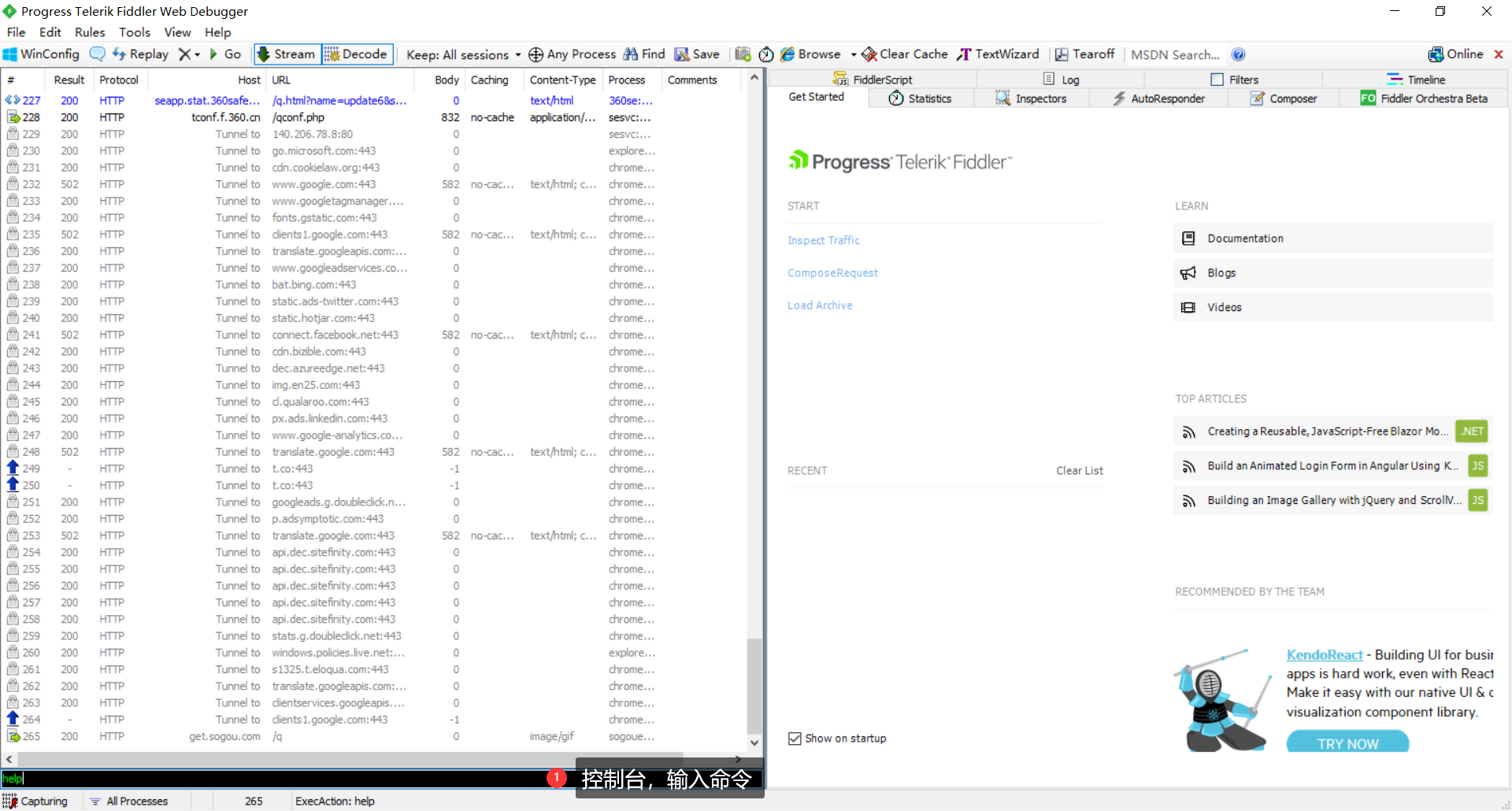
Task: Toggle Decode mode
Action: point(356,54)
